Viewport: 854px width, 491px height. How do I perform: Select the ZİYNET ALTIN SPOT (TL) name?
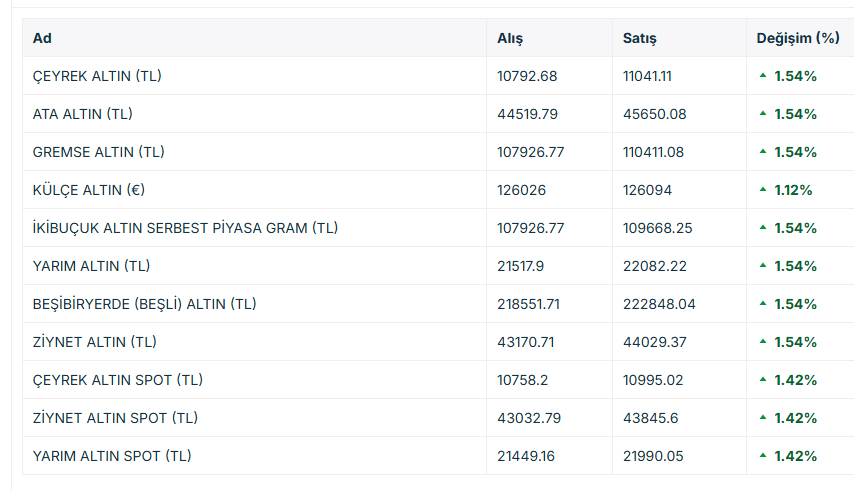[x=115, y=418]
